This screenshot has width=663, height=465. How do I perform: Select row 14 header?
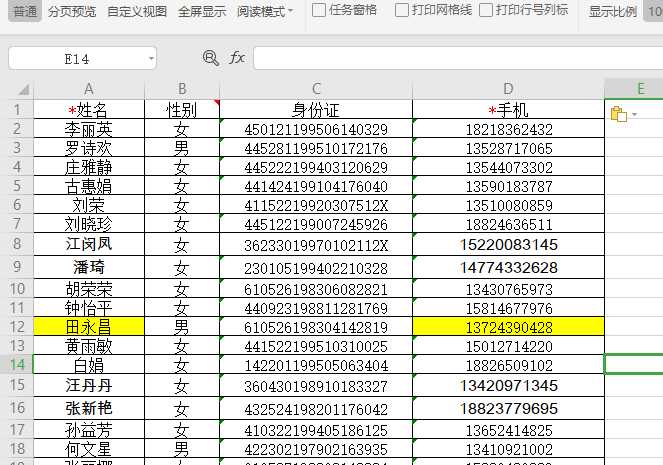click(17, 364)
